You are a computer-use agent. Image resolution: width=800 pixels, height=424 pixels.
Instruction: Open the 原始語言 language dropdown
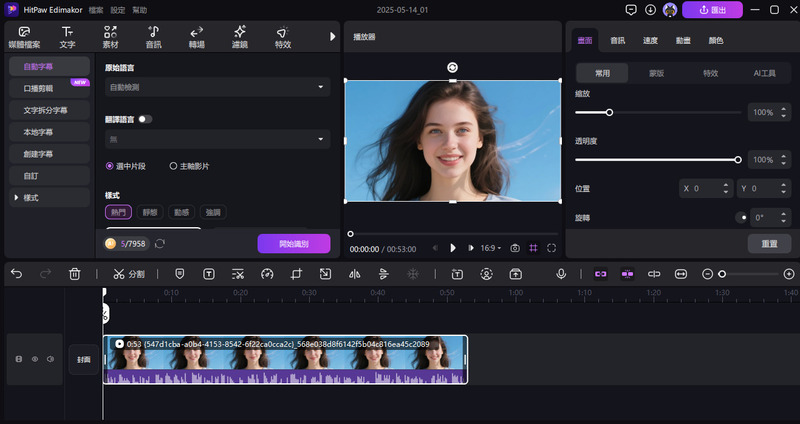217,87
